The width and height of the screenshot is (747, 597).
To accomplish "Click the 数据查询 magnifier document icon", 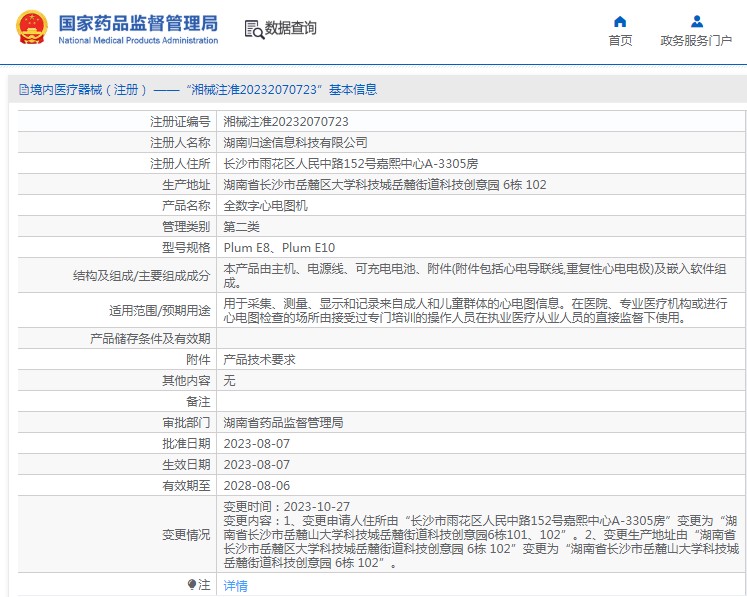I will coord(253,29).
